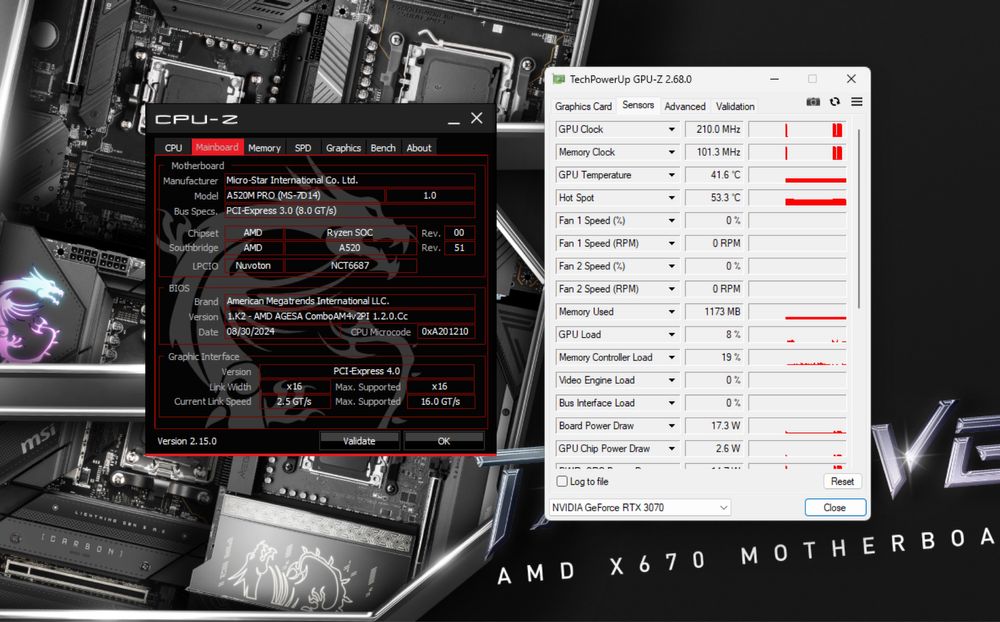Click the Close button in GPU-Z

point(835,507)
